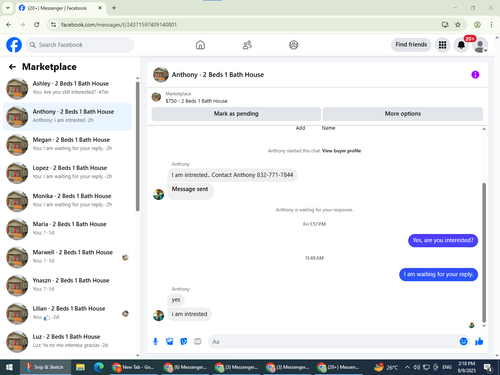Open the Groups icon in top navigation
The width and height of the screenshot is (500, 375).
(x=294, y=45)
